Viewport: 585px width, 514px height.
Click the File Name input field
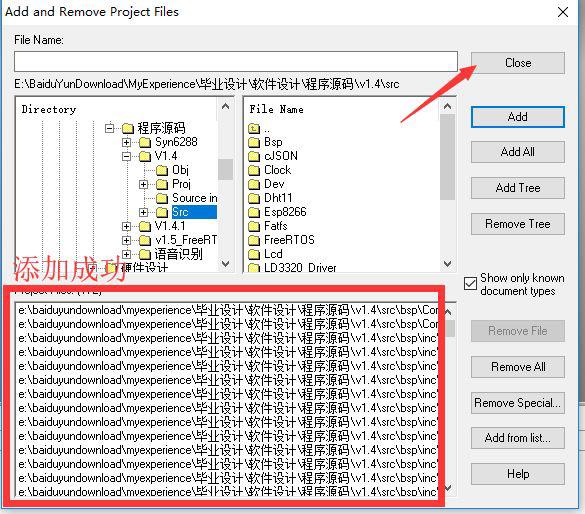tap(236, 62)
